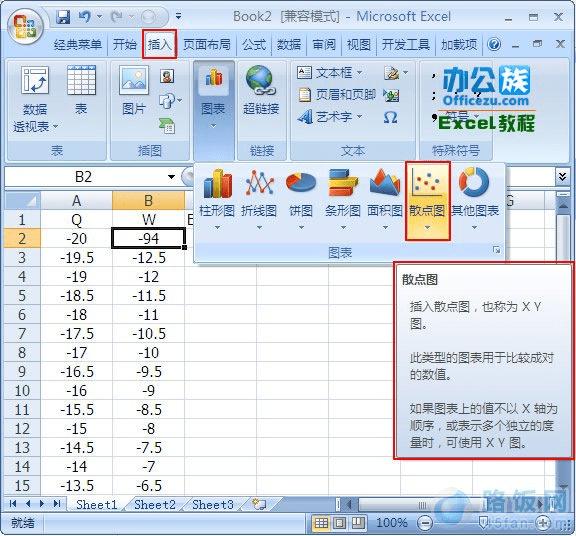The width and height of the screenshot is (576, 536).
Task: Expand the formula bar with double chevron
Action: (562, 177)
